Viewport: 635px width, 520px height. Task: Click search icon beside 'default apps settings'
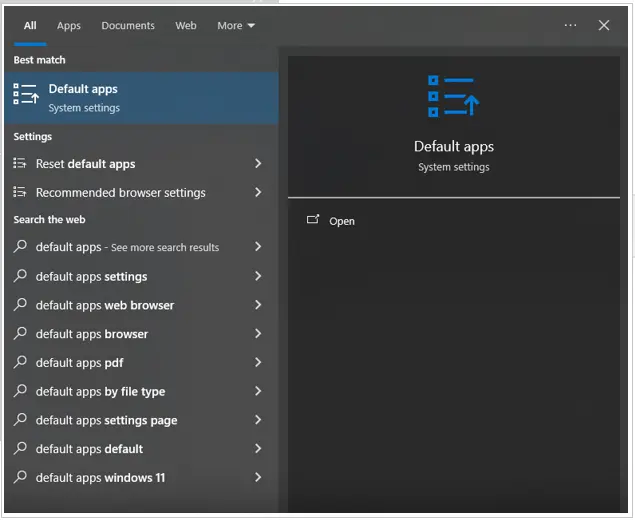tap(20, 276)
